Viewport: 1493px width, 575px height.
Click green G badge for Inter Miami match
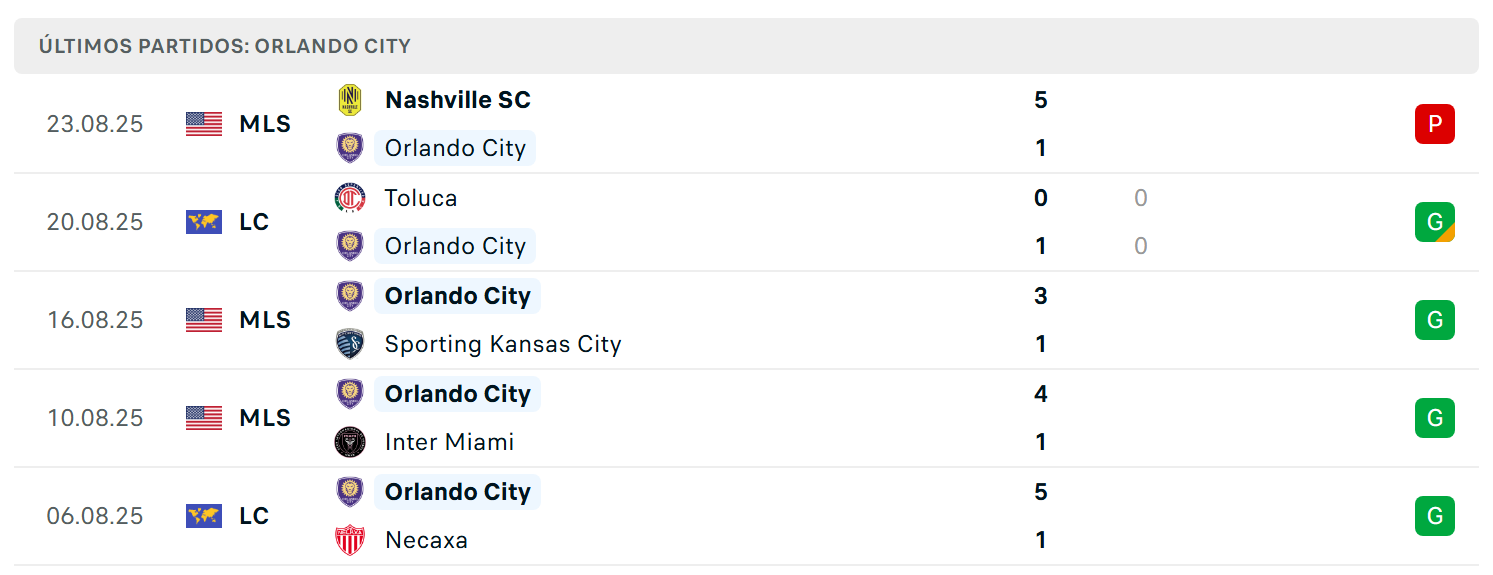click(1435, 418)
